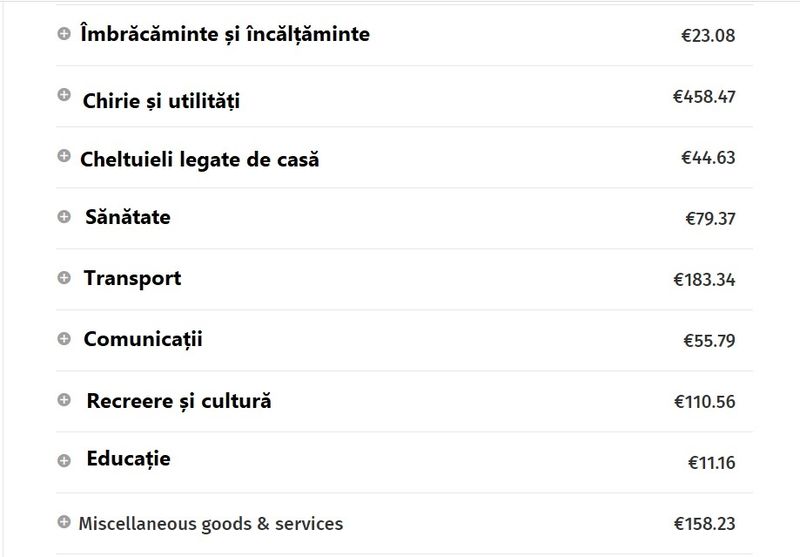Open the Îmbrăcăminte și încălțăminte label
This screenshot has width=800, height=557.
click(x=224, y=34)
